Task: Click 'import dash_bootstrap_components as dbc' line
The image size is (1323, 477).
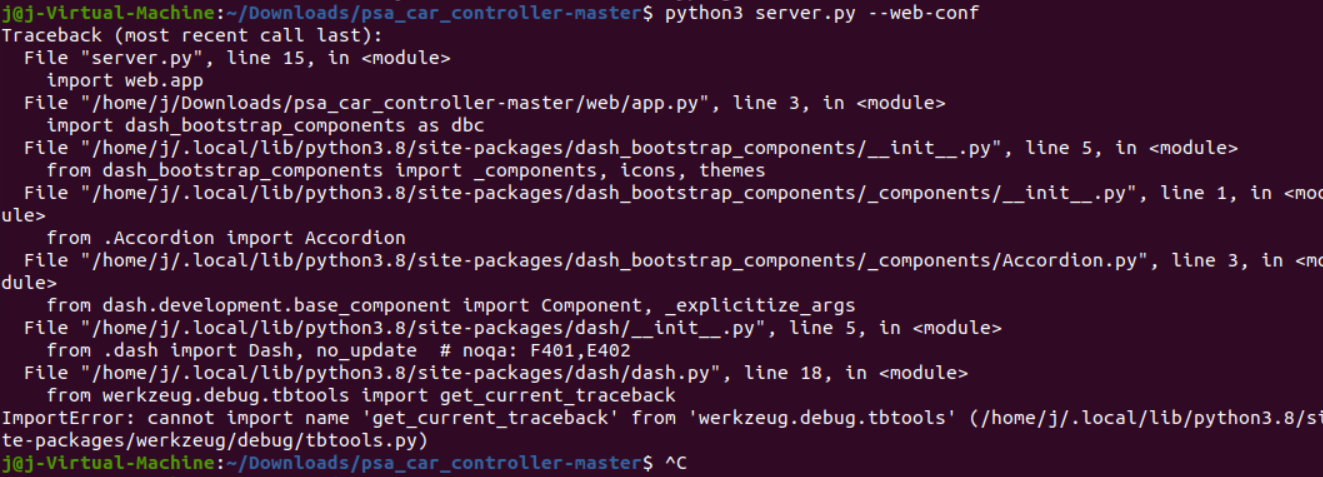Action: (265, 125)
